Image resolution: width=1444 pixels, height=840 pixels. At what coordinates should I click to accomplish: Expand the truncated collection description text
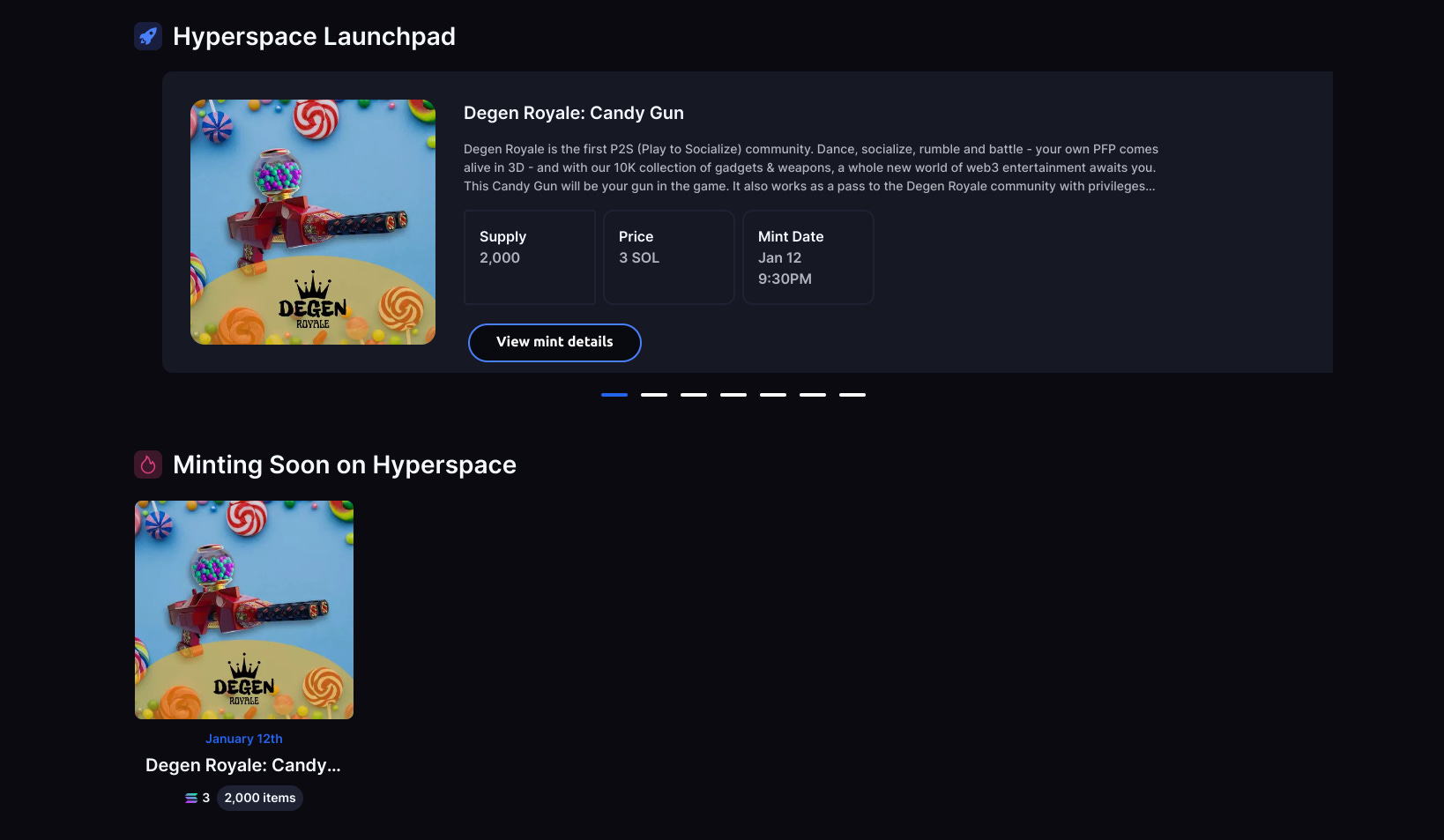[810, 167]
